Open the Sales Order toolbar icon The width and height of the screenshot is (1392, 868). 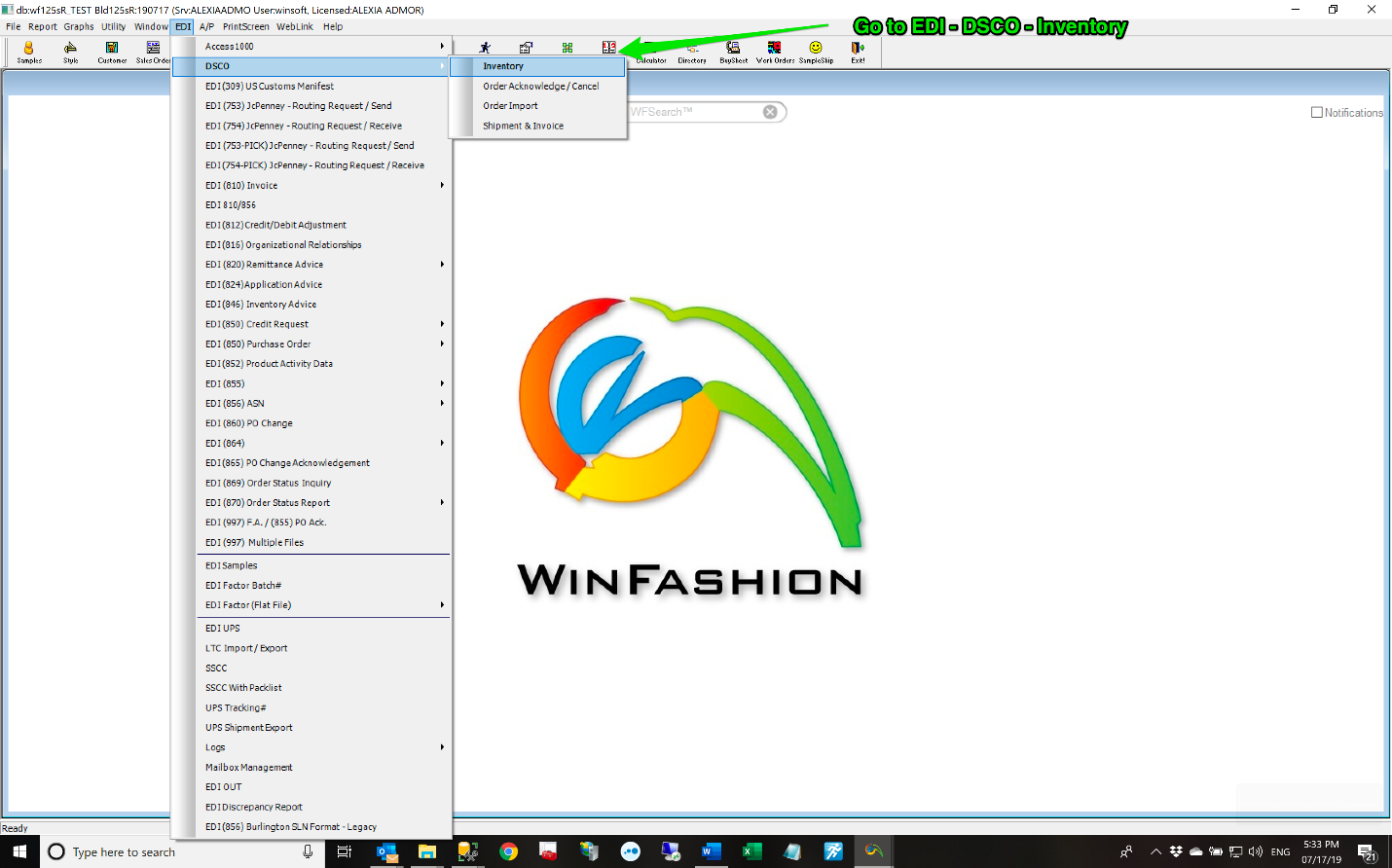(x=153, y=53)
